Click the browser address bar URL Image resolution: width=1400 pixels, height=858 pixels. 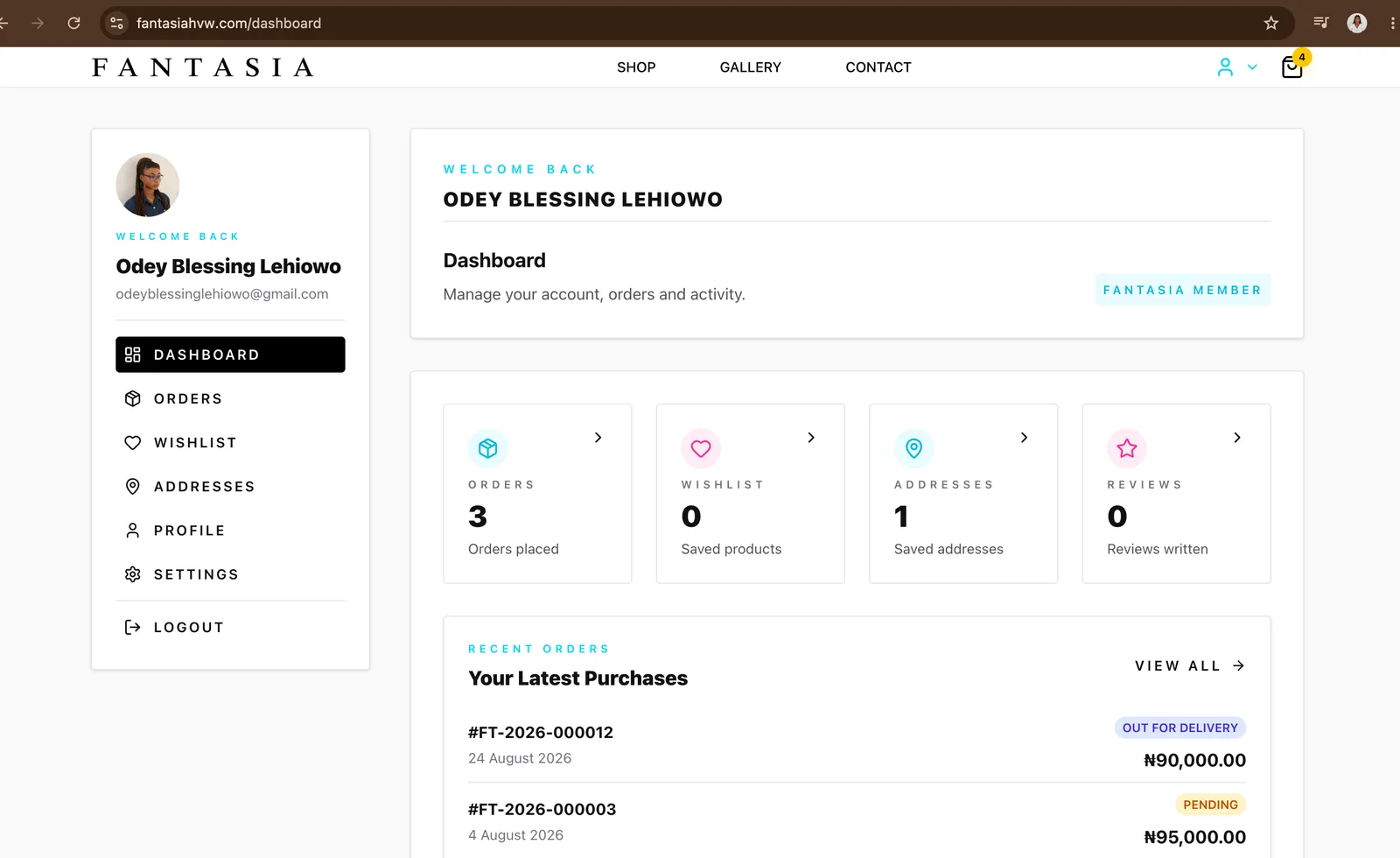point(228,24)
